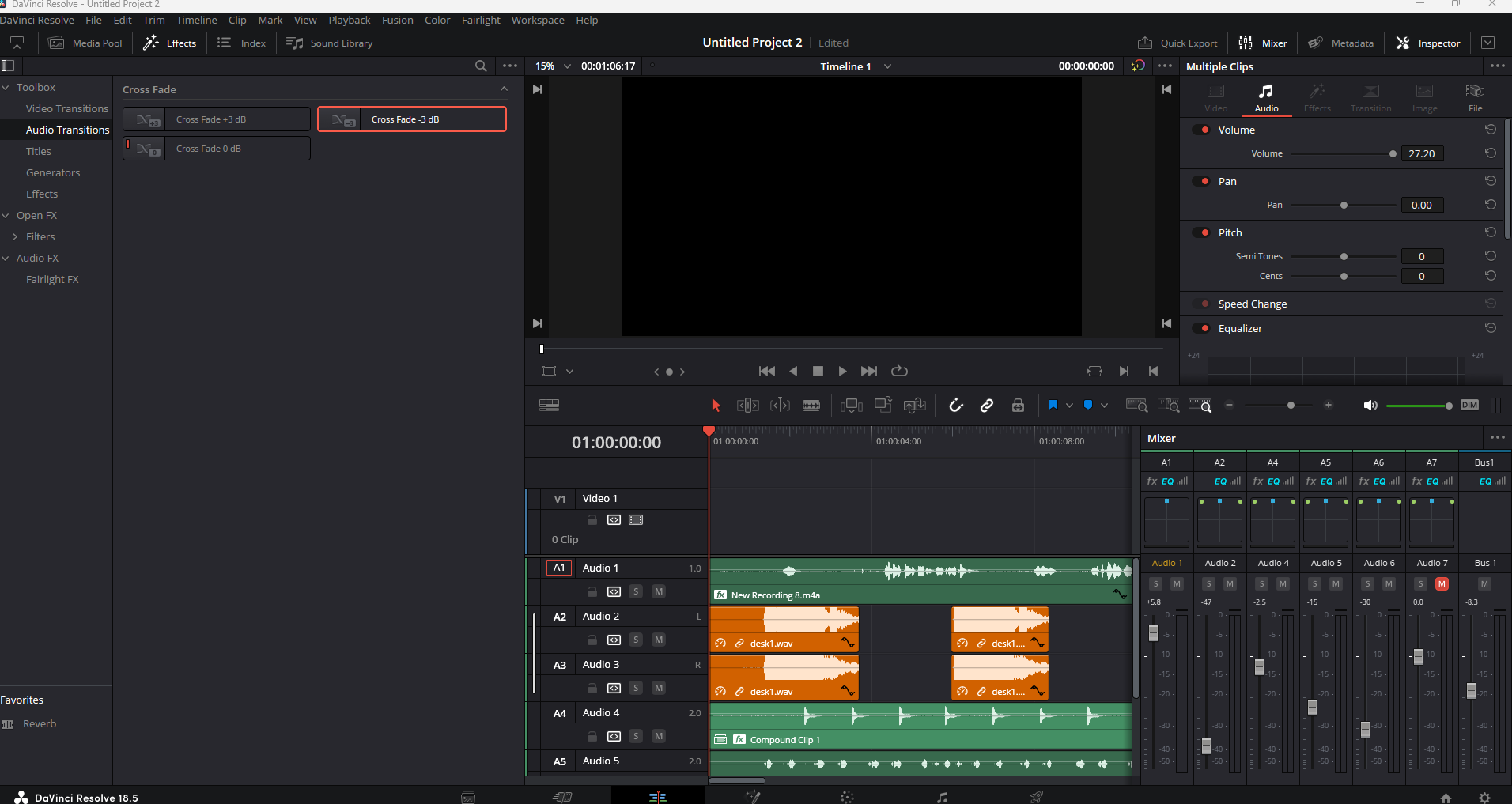Viewport: 1512px width, 804px height.
Task: Disable the Volume section toggle in Inspector
Action: (x=1204, y=130)
